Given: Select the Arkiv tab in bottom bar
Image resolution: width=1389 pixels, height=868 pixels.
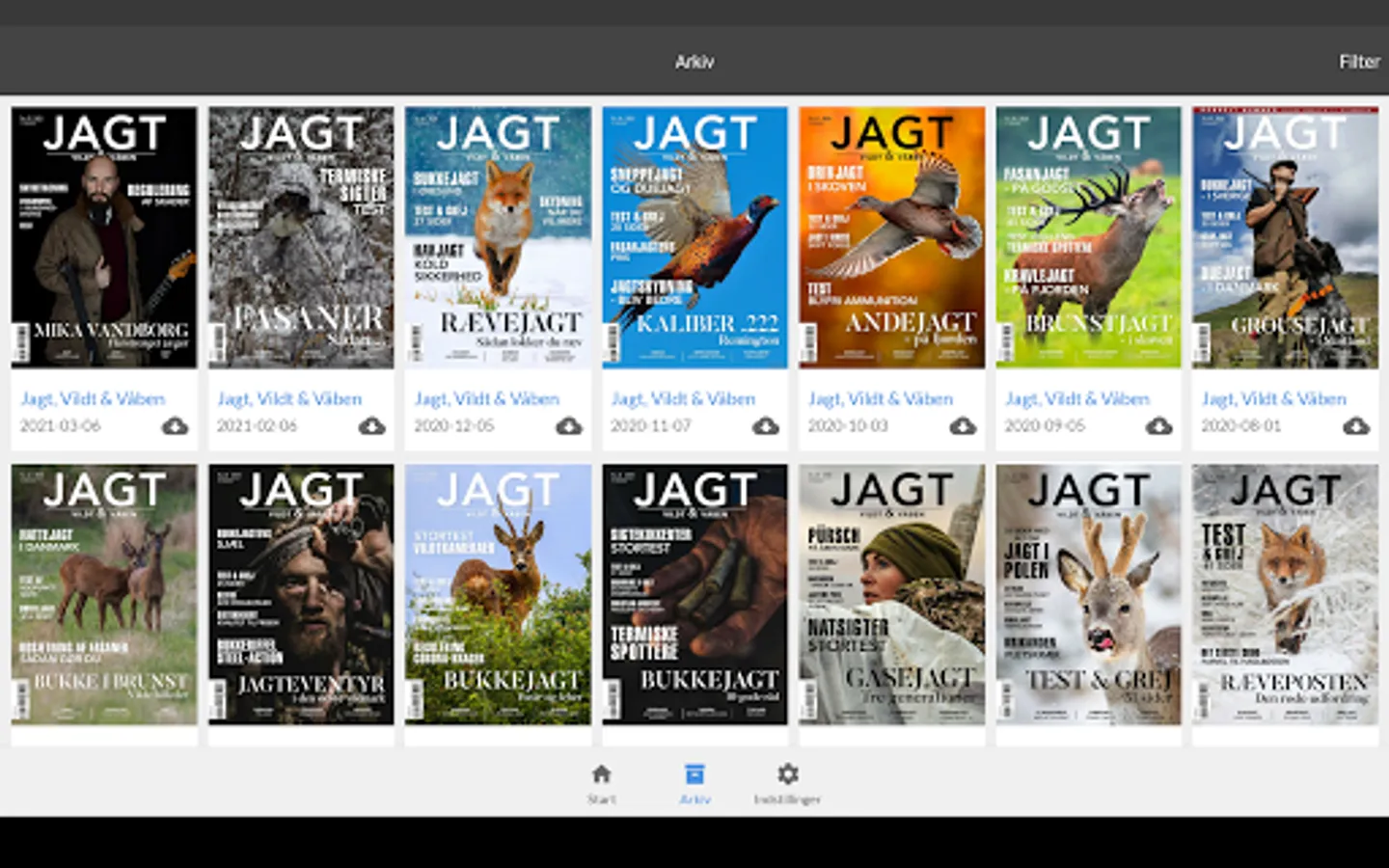Looking at the screenshot, I should click(694, 783).
